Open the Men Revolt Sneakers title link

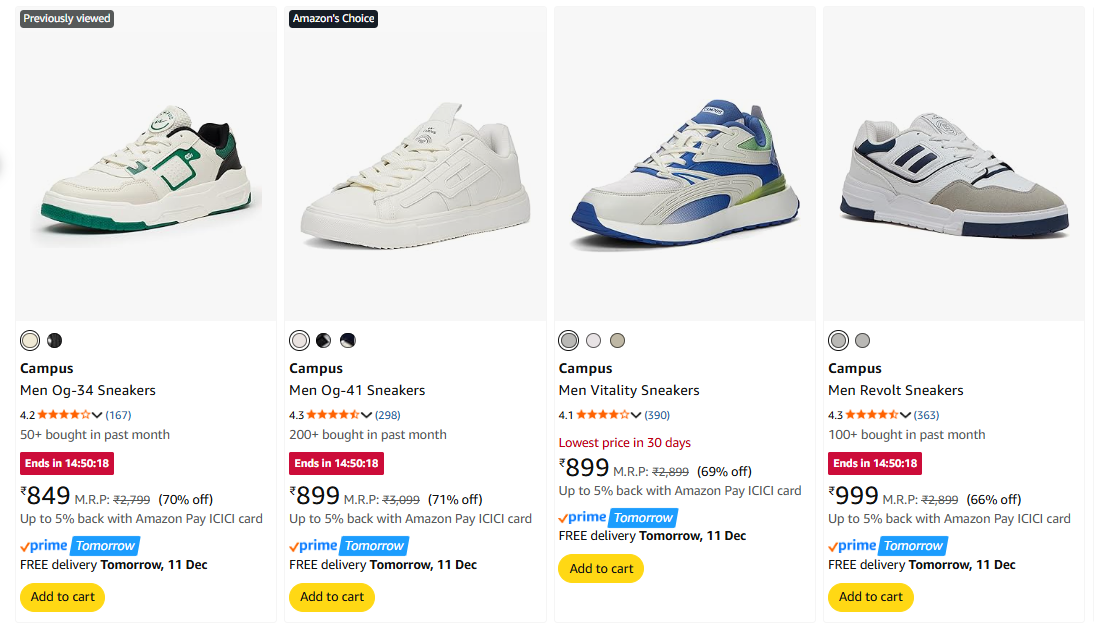click(x=895, y=390)
